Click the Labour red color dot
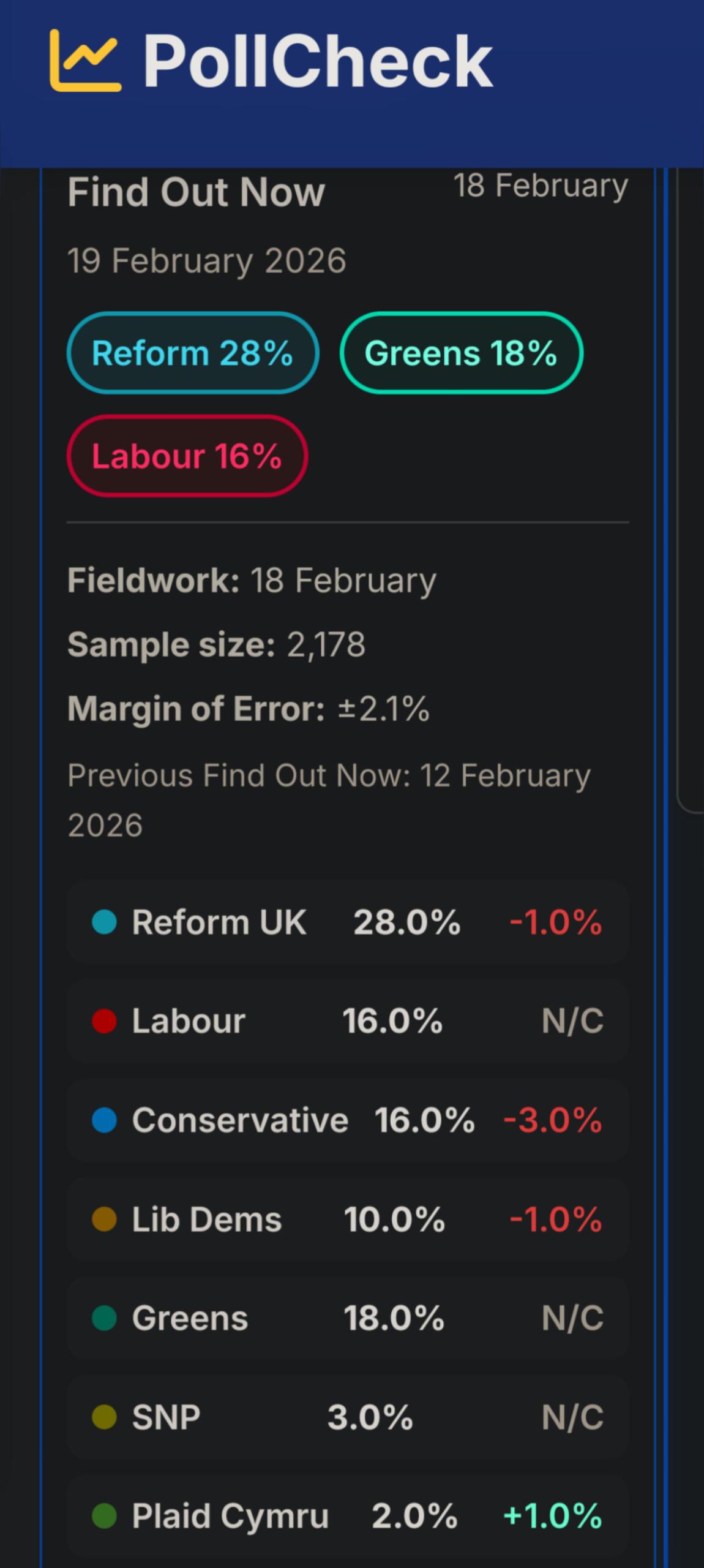The width and height of the screenshot is (704, 1568). (104, 1021)
